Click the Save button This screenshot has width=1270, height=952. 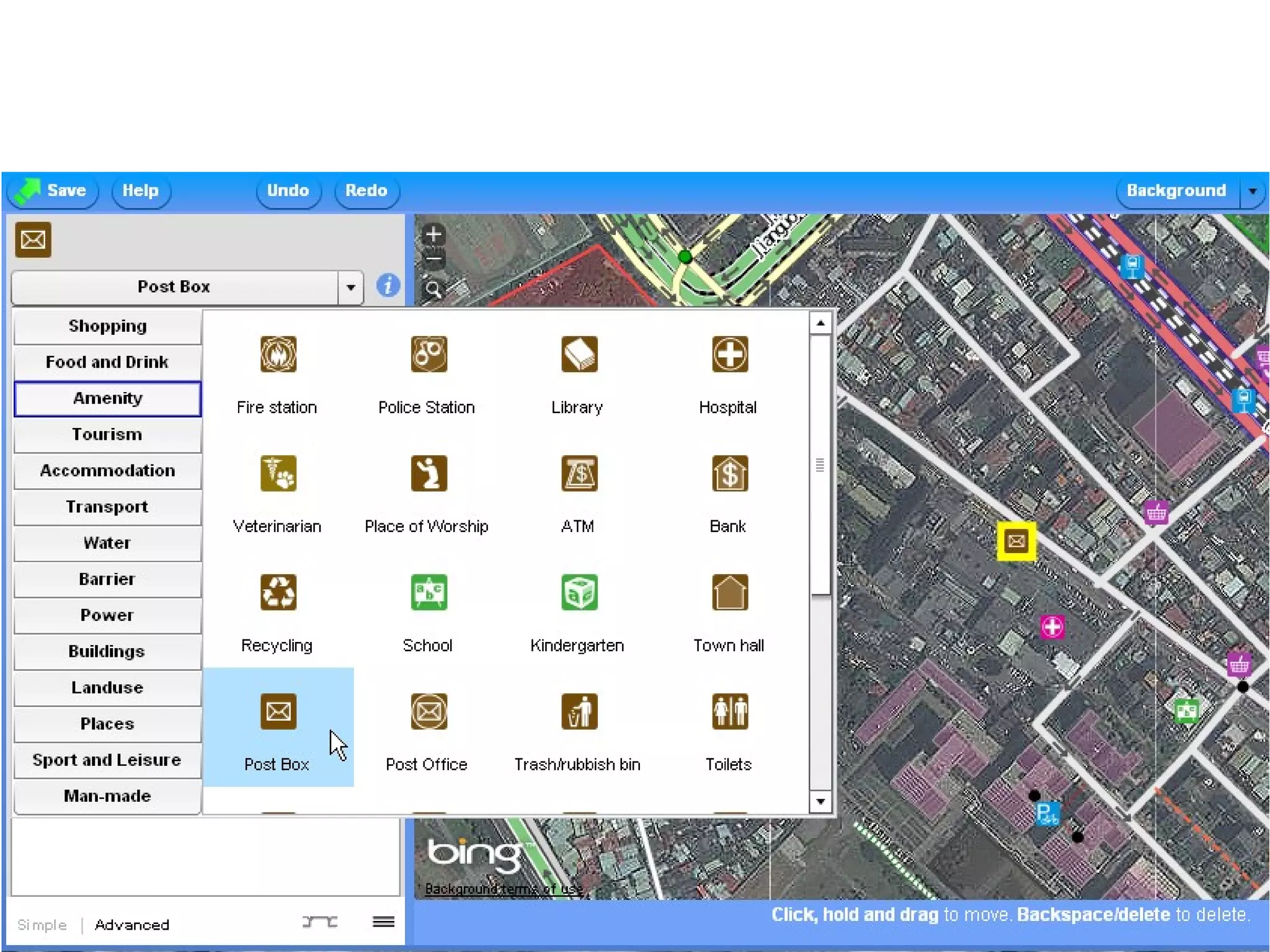[x=53, y=191]
